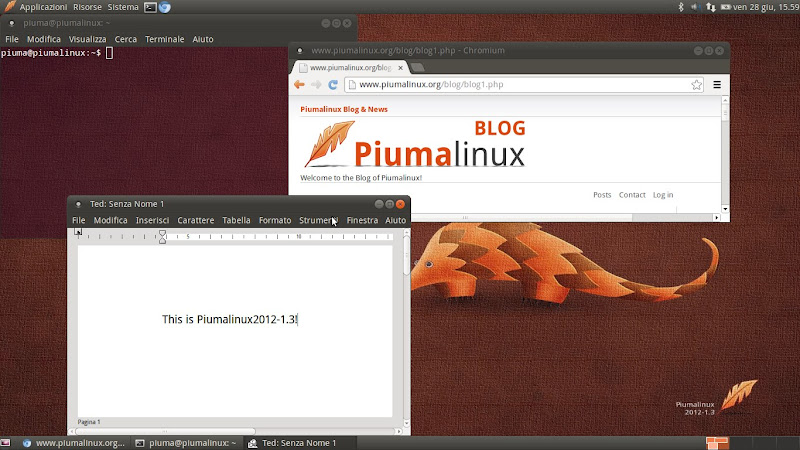Switch to piuma@piumalinux terminal taskbar entry

[x=186, y=443]
